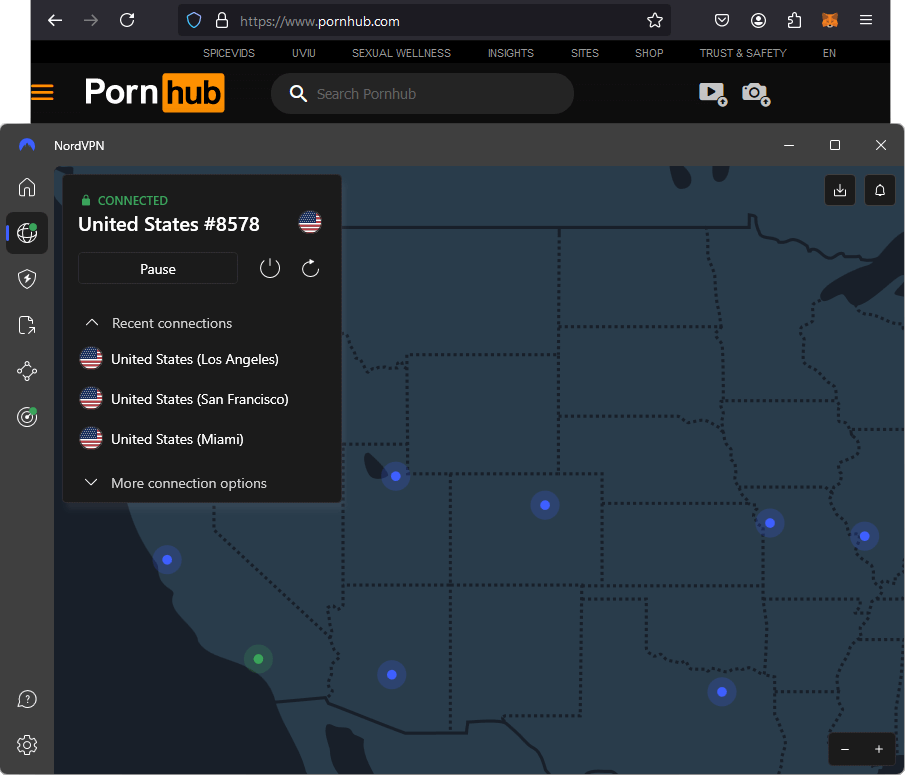Expand More connection options
The width and height of the screenshot is (908, 776).
175,483
